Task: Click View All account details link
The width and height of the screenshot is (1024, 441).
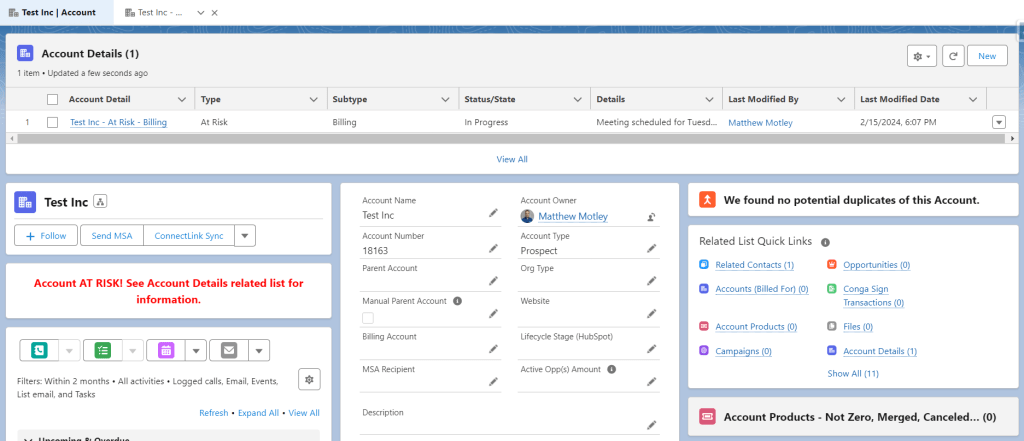Action: pyautogui.click(x=512, y=159)
